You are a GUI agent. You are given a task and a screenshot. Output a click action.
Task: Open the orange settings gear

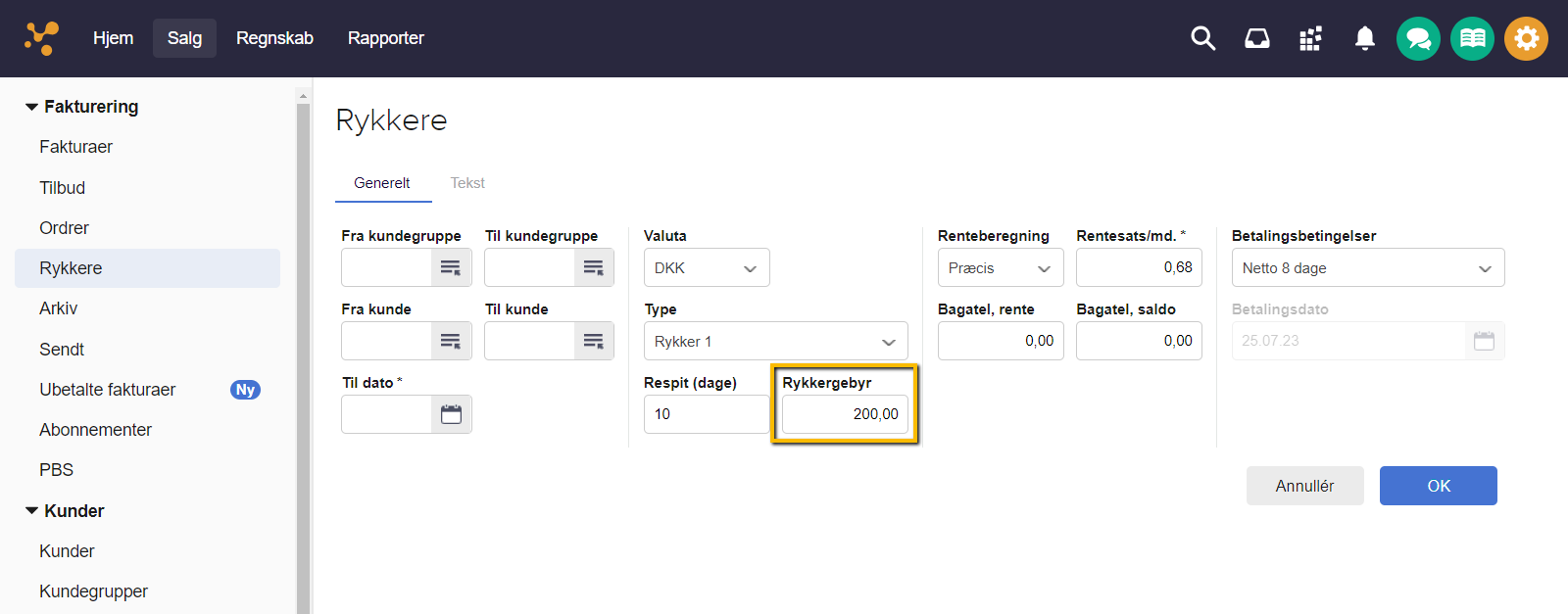click(x=1526, y=39)
